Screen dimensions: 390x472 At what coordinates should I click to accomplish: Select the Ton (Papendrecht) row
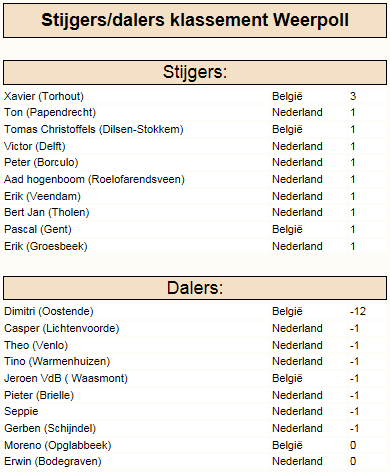pos(195,113)
